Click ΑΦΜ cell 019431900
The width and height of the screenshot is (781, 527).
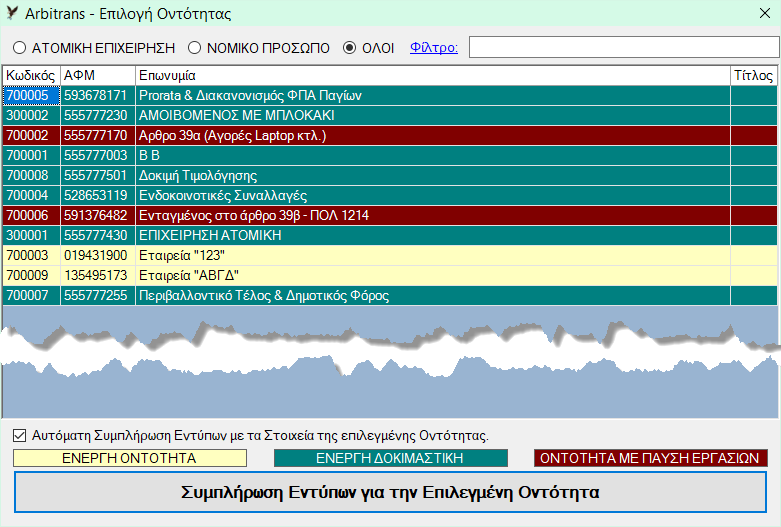pyautogui.click(x=98, y=256)
